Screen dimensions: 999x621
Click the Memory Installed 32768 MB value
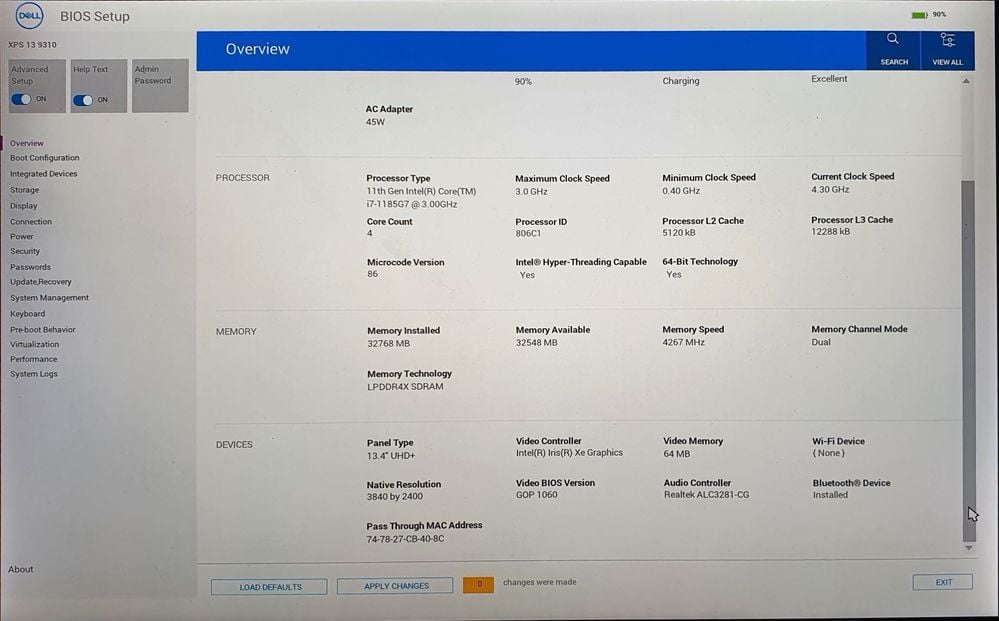(388, 344)
